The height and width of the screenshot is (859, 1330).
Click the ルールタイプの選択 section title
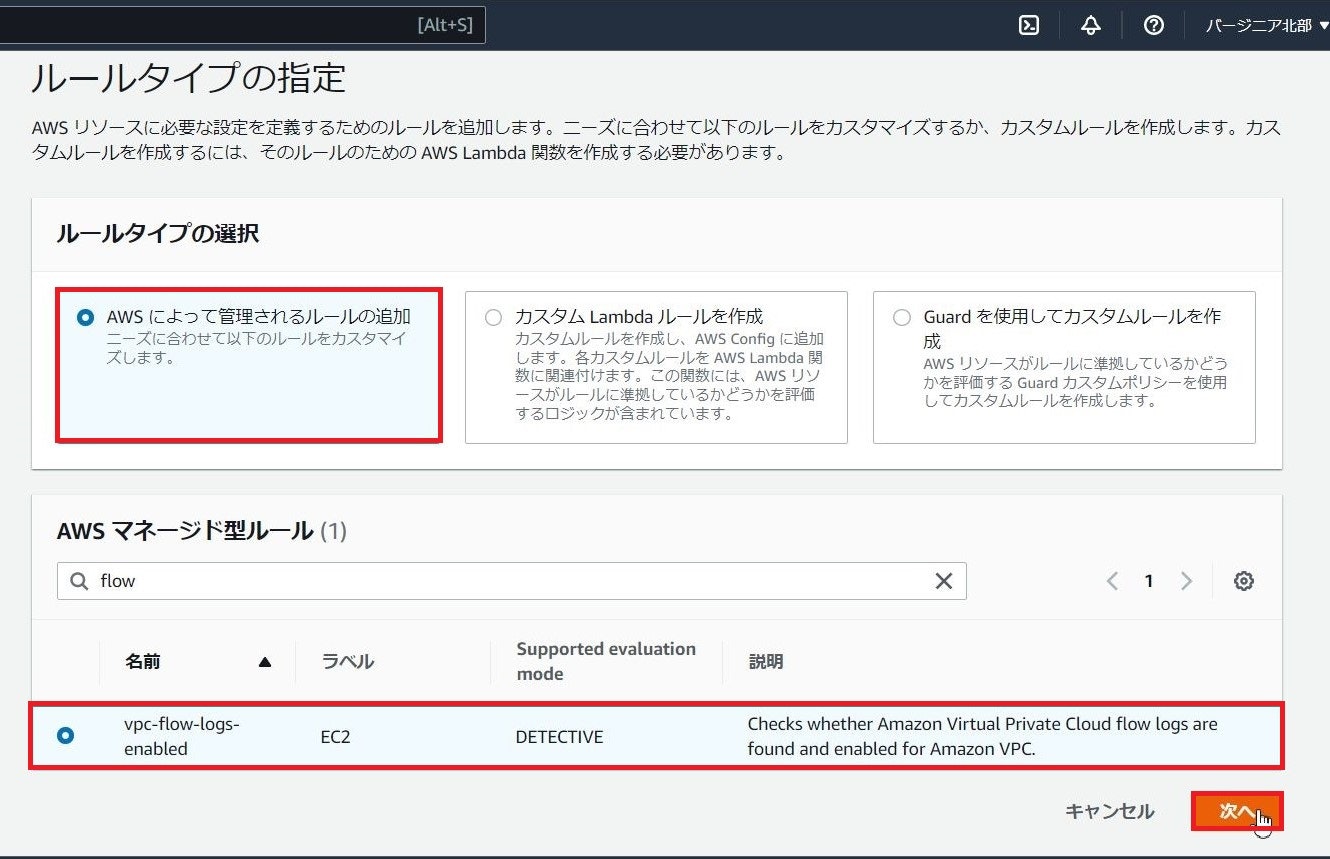click(158, 234)
